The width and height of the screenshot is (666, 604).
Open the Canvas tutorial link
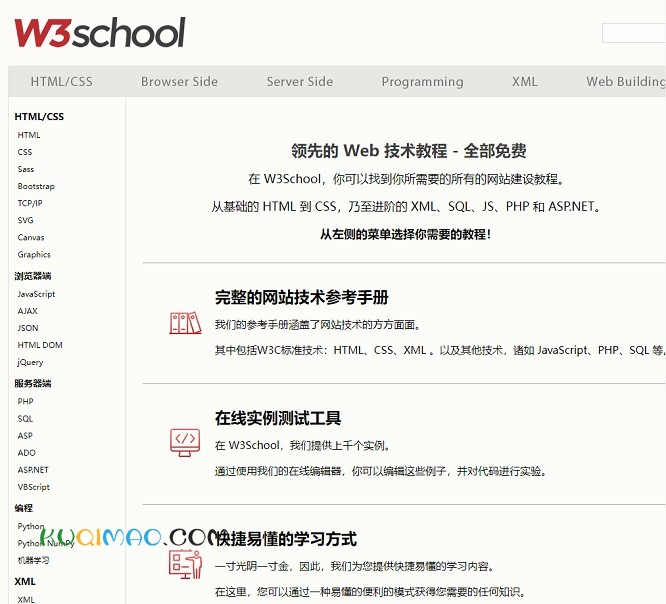31,237
